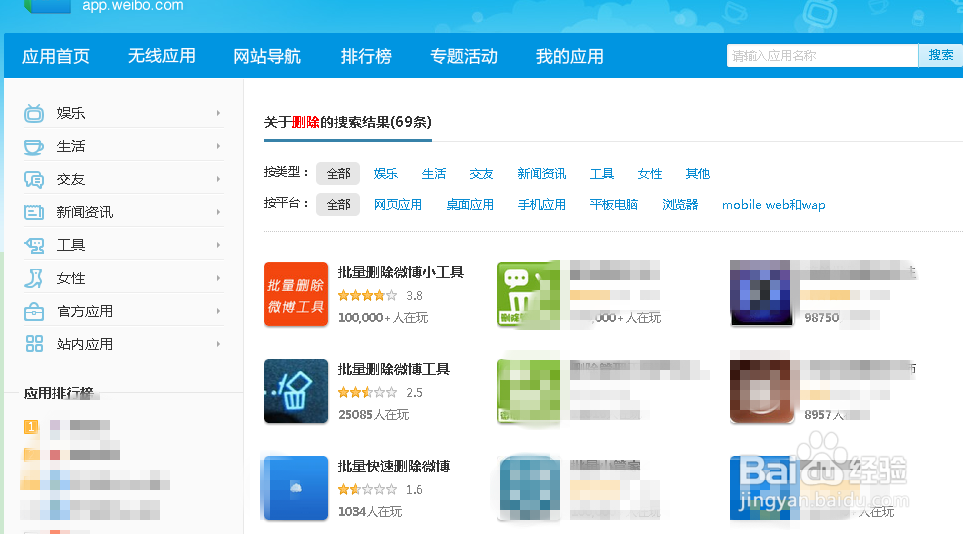Click the 官方应用 briefcase icon
Image resolution: width=963 pixels, height=534 pixels.
[34, 312]
